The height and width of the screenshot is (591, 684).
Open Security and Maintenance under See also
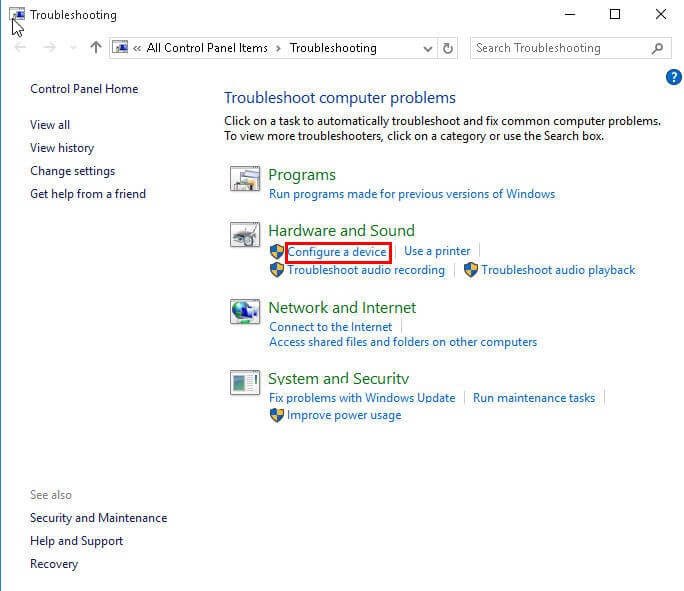coord(98,518)
